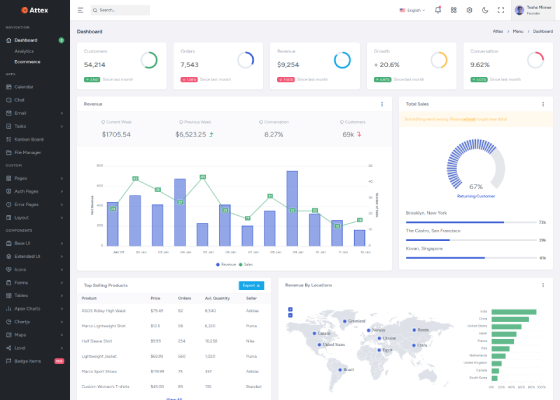
Task: Click the refresh link in the warning banner
Action: point(469,119)
